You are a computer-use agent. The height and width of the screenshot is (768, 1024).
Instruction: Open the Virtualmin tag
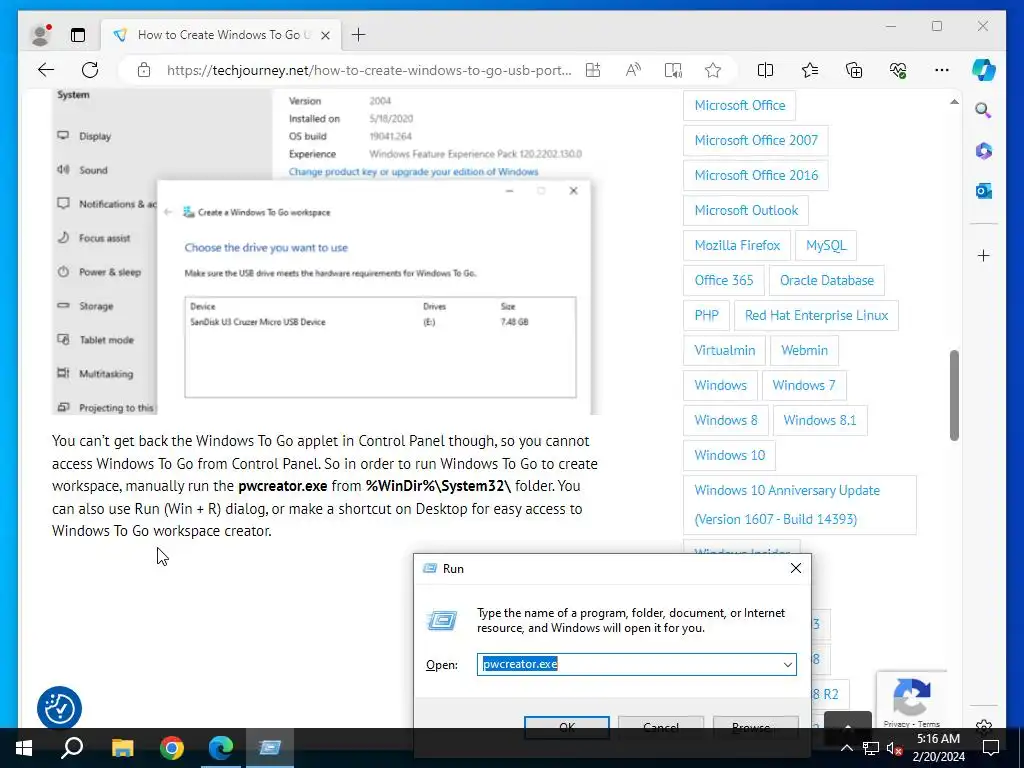coord(724,350)
